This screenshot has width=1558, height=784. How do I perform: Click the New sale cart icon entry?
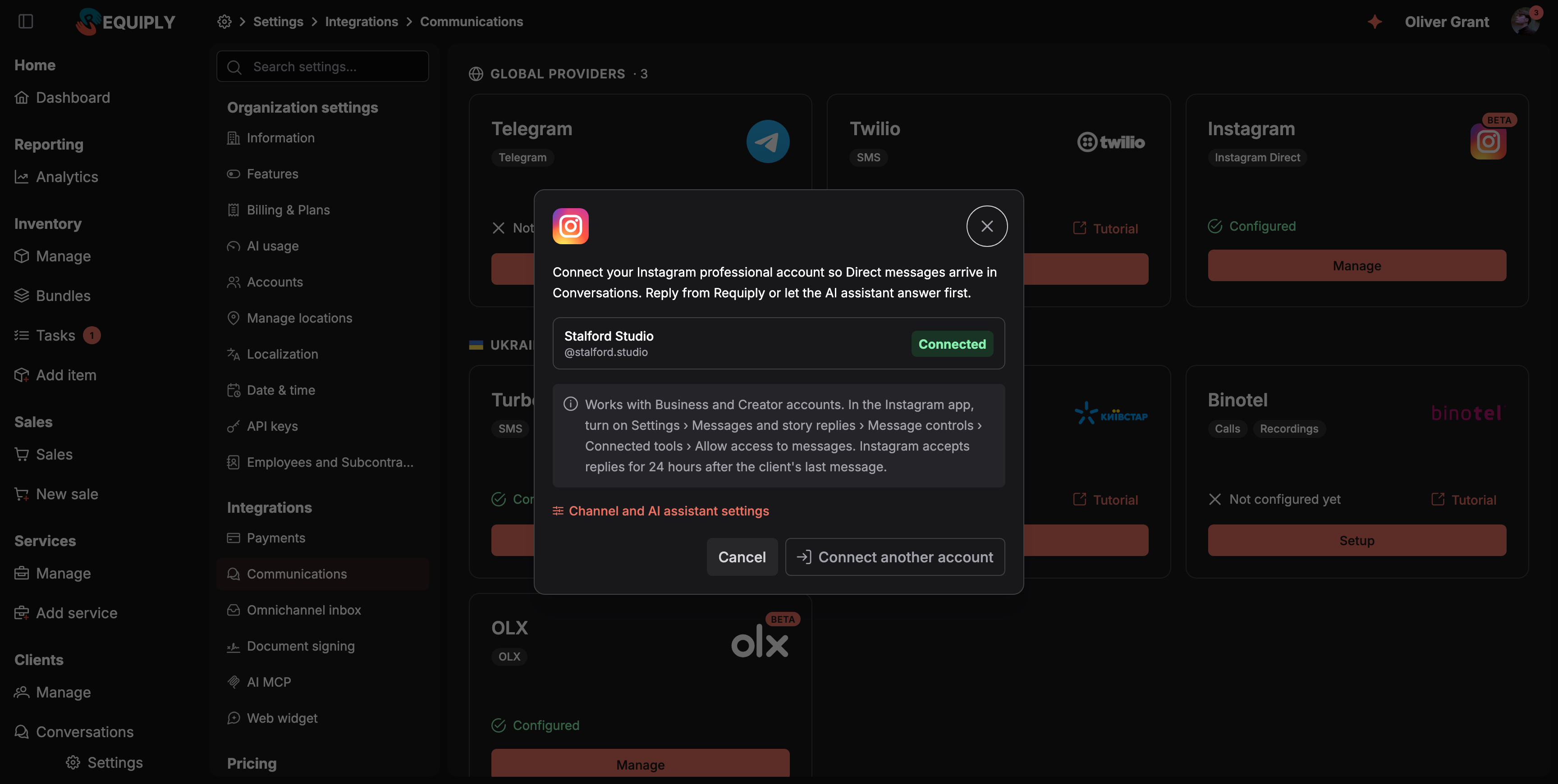pyautogui.click(x=56, y=494)
